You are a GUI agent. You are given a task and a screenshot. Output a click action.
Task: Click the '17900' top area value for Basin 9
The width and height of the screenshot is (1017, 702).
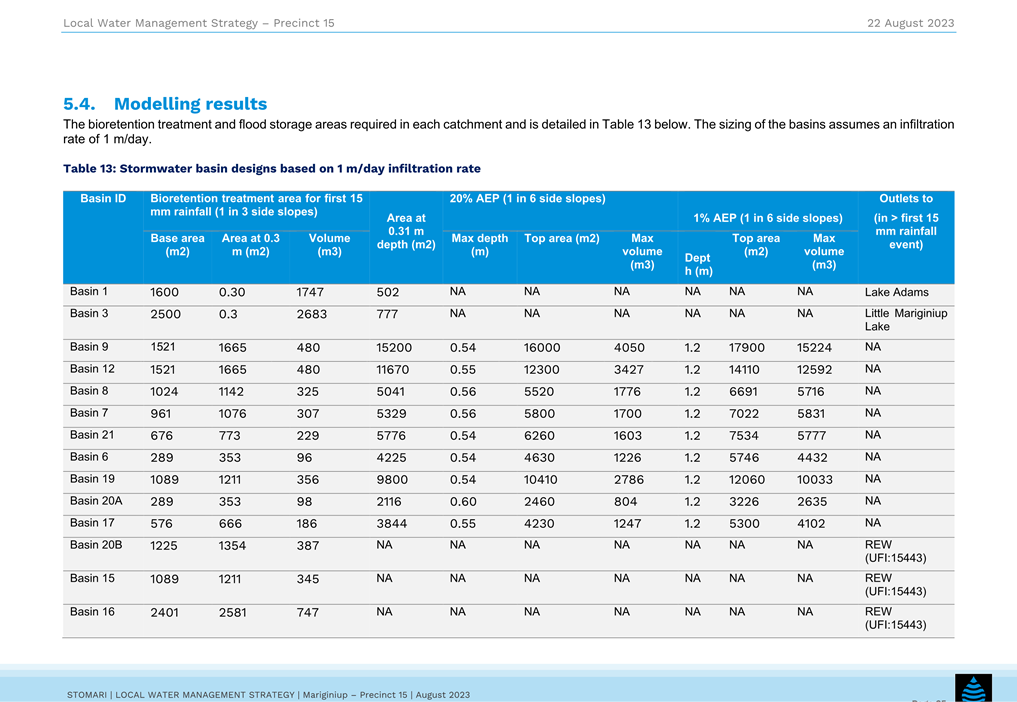pos(747,348)
